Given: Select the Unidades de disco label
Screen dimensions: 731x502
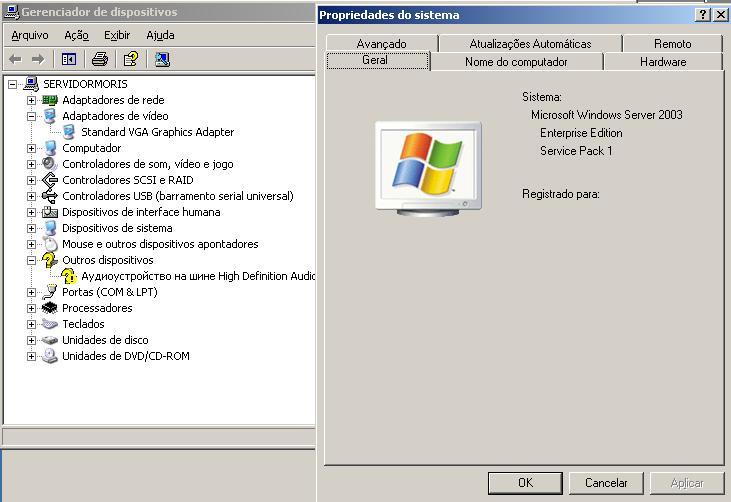Looking at the screenshot, I should pyautogui.click(x=105, y=340).
